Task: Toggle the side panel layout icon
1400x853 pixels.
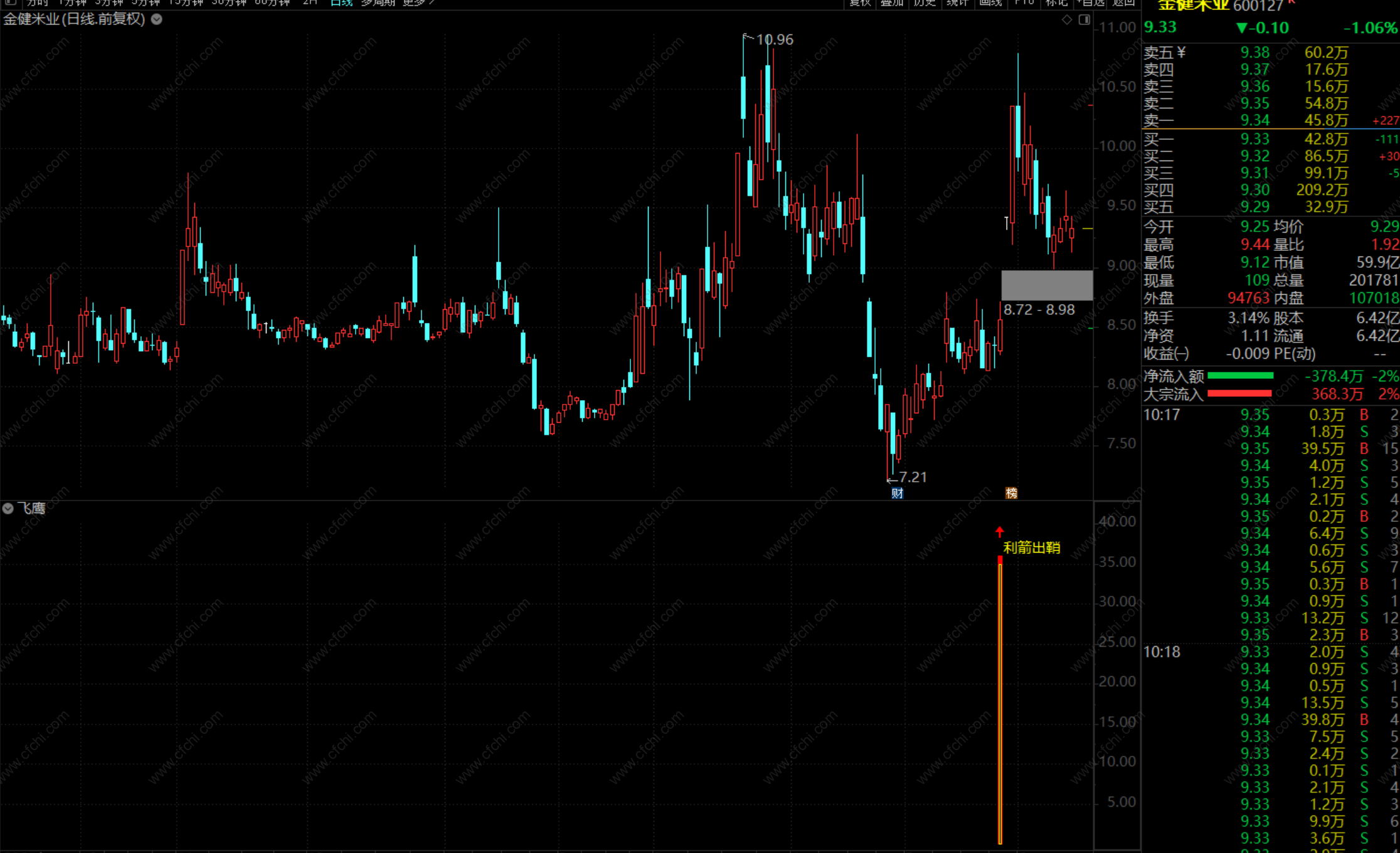Action: point(1084,20)
